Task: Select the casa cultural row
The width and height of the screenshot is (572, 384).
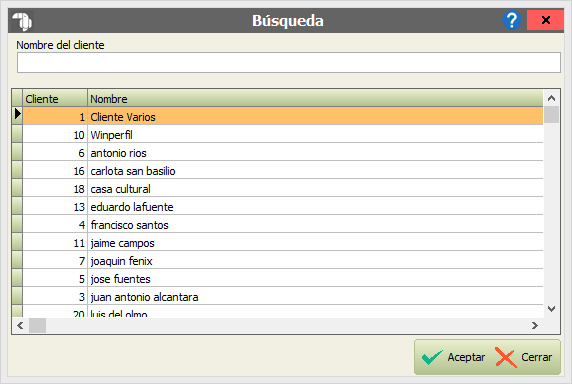Action: tap(283, 189)
